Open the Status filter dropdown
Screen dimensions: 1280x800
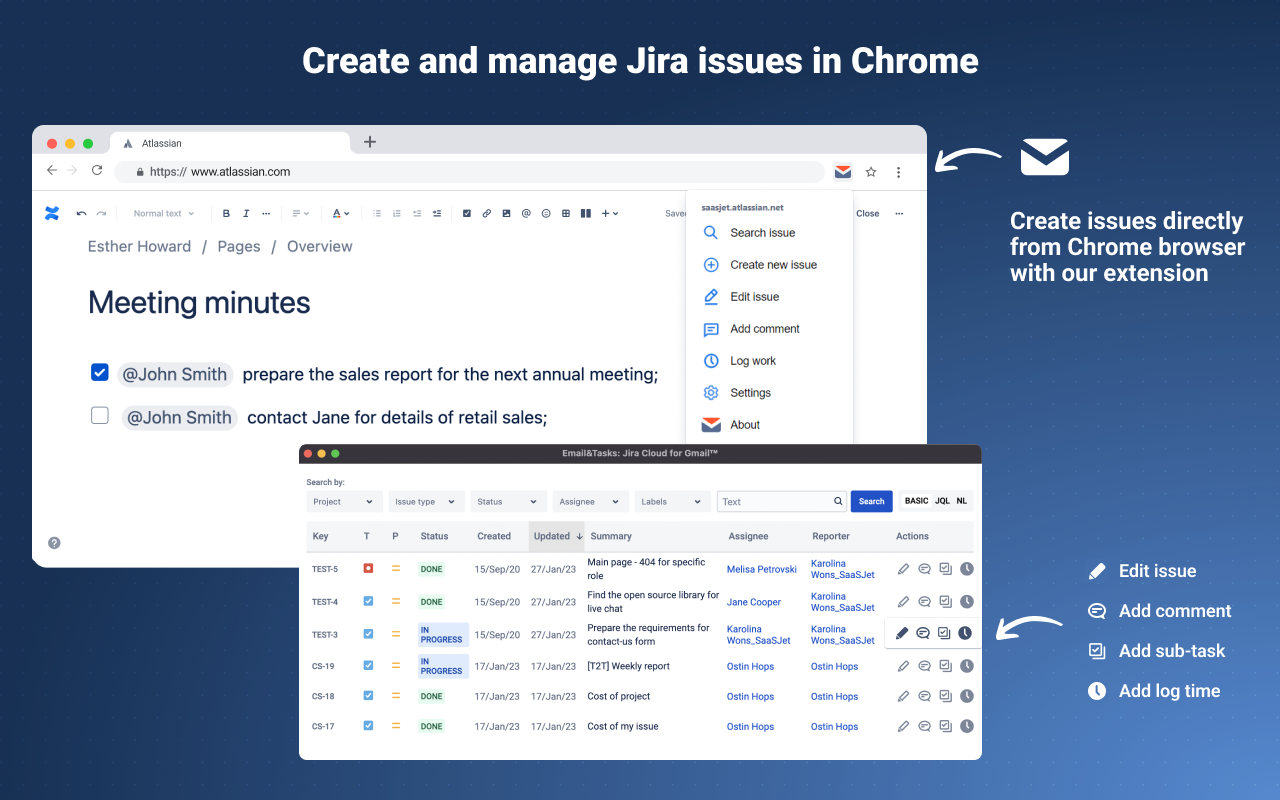508,502
